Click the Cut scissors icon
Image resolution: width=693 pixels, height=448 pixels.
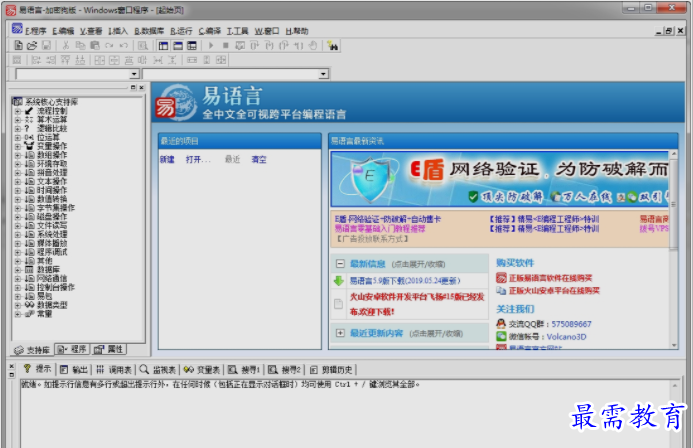click(65, 45)
